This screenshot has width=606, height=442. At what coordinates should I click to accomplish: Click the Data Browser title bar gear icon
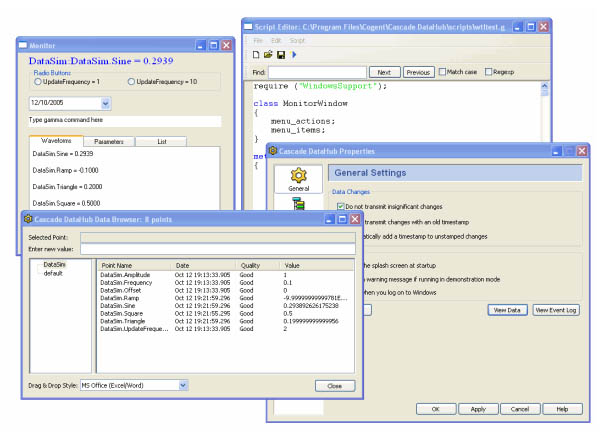(28, 219)
